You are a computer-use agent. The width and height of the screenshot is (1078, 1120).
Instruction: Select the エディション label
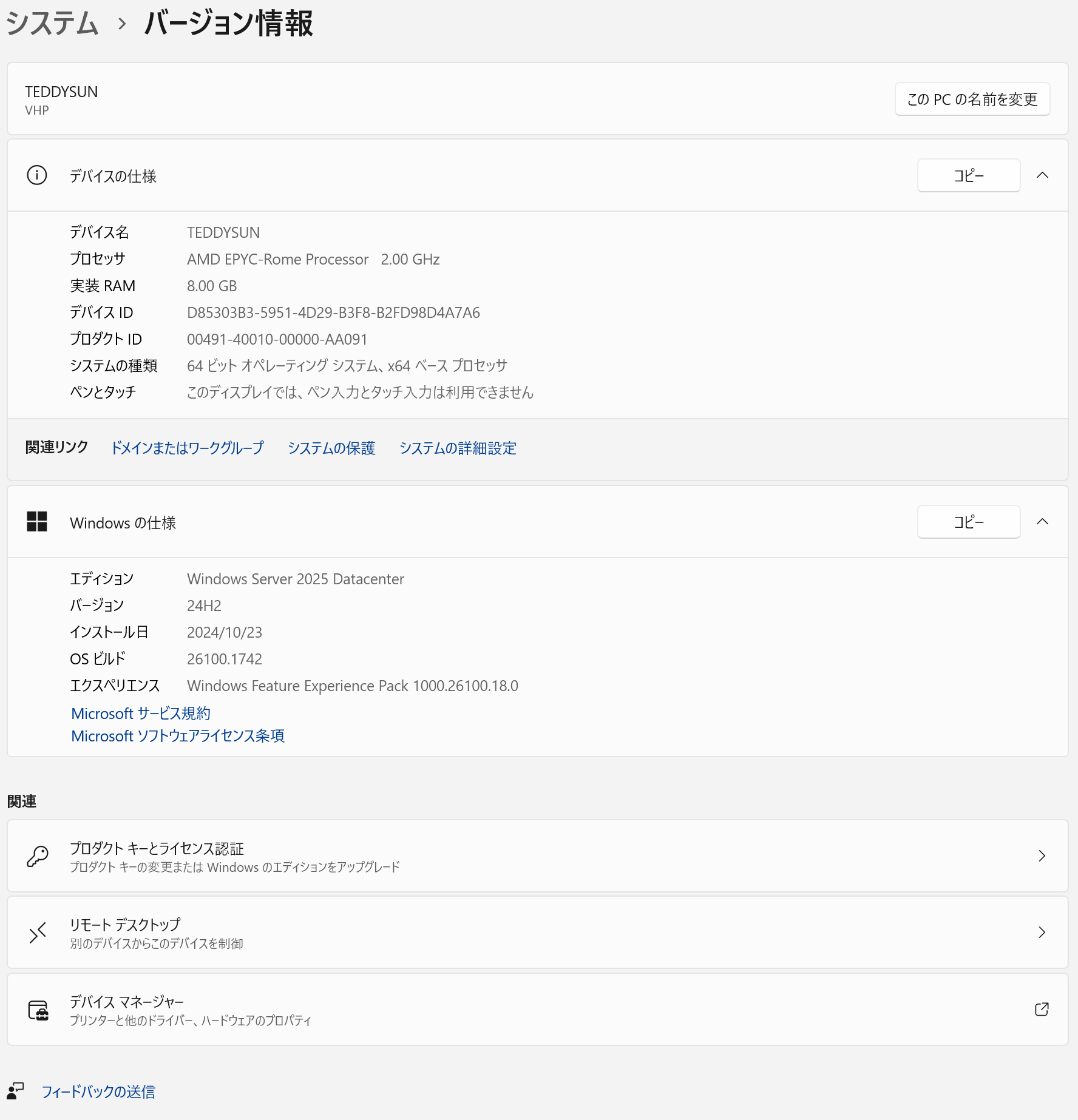coord(101,579)
